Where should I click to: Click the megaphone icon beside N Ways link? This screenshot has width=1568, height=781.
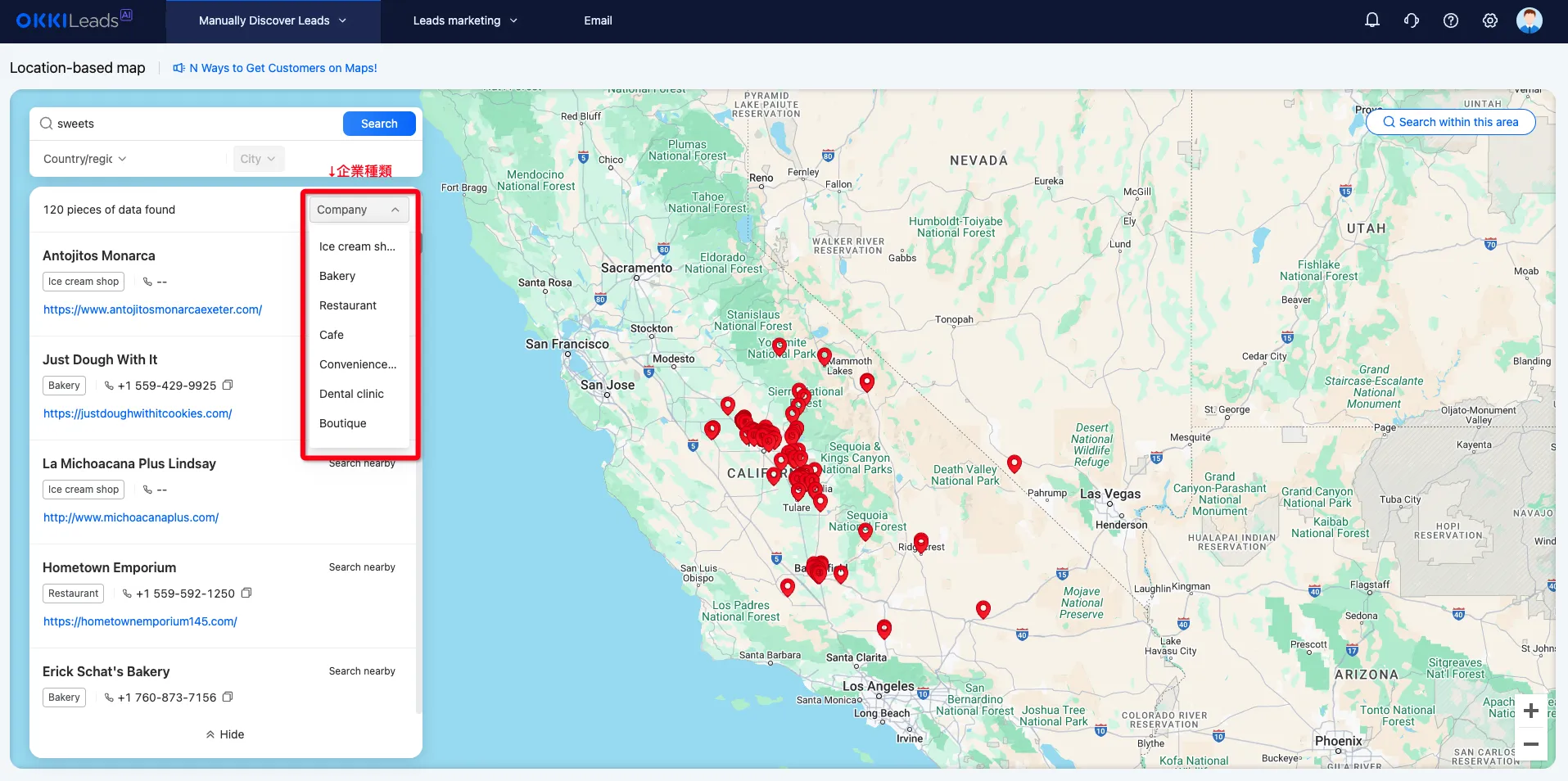point(178,68)
